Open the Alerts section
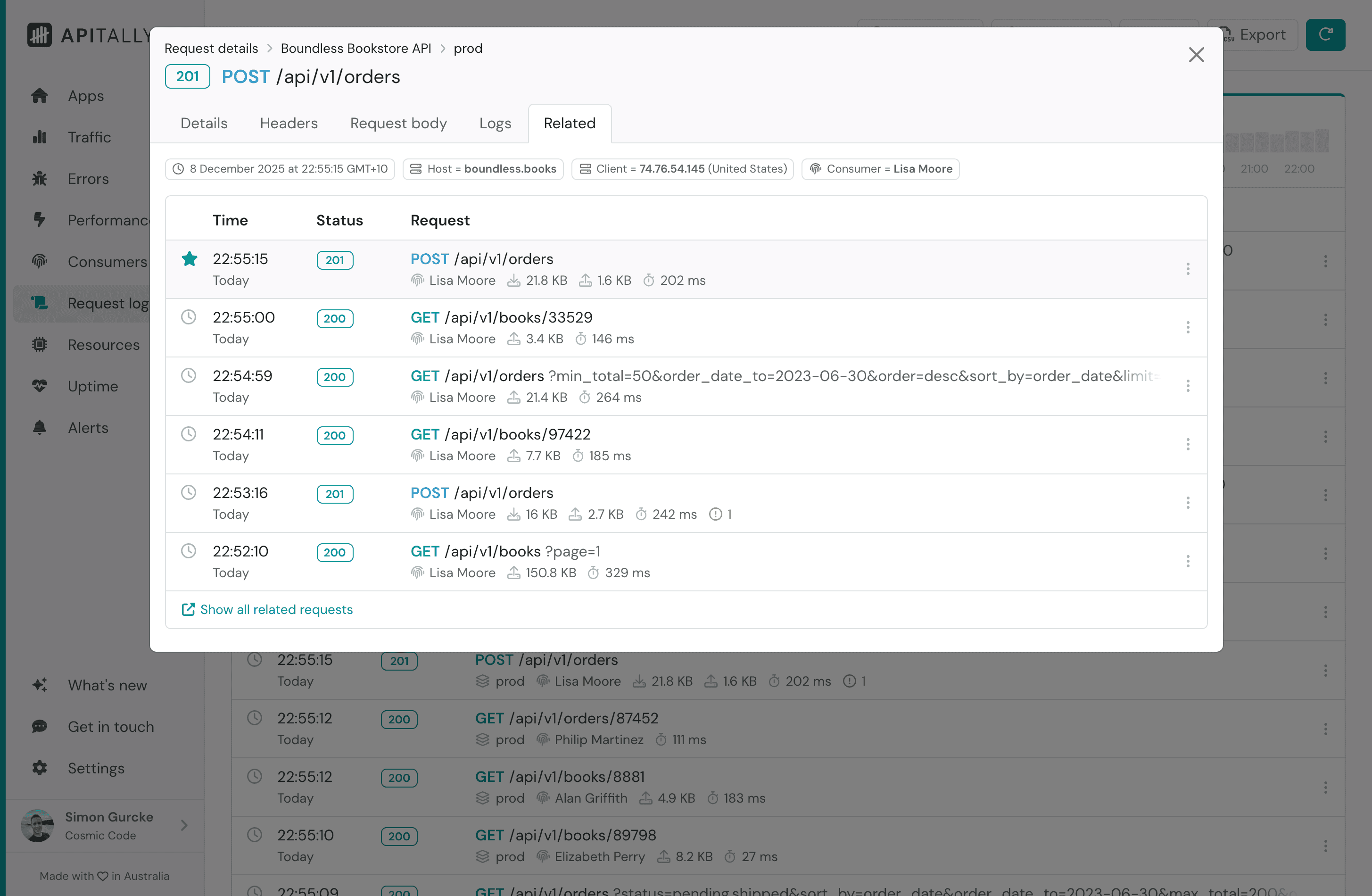This screenshot has height=896, width=1372. [88, 427]
